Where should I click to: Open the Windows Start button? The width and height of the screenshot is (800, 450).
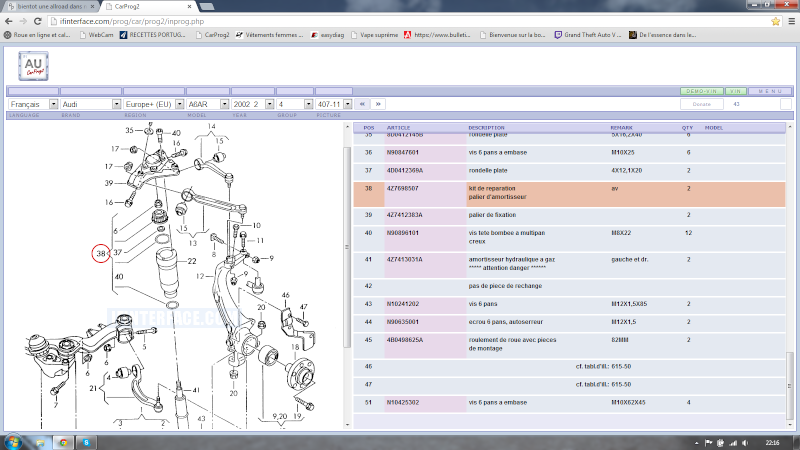(15, 441)
